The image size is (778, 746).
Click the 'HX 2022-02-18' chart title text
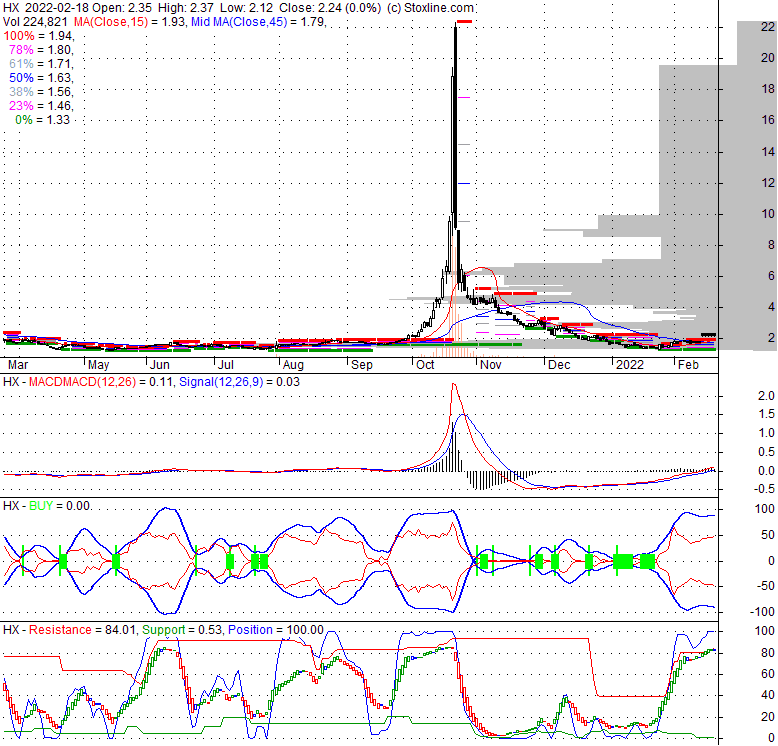pyautogui.click(x=45, y=8)
